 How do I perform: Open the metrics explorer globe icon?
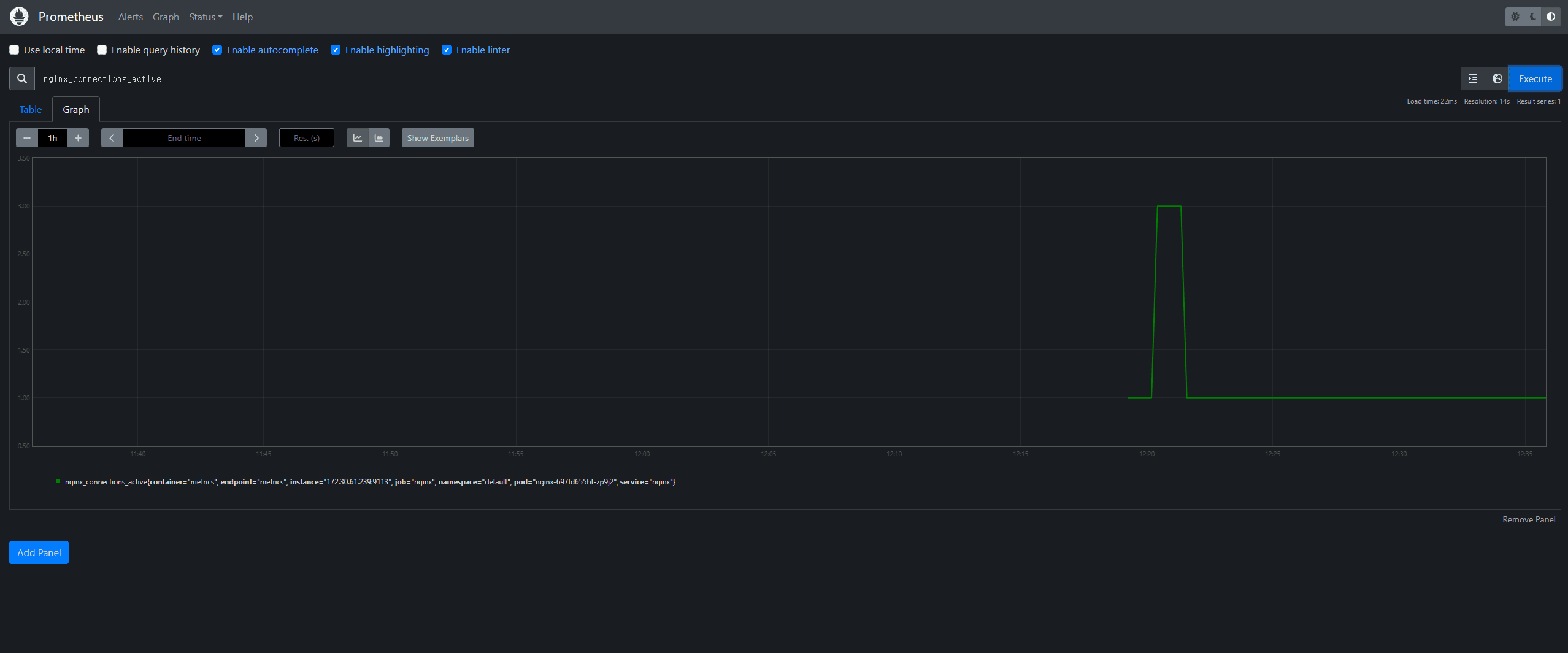[x=1497, y=78]
